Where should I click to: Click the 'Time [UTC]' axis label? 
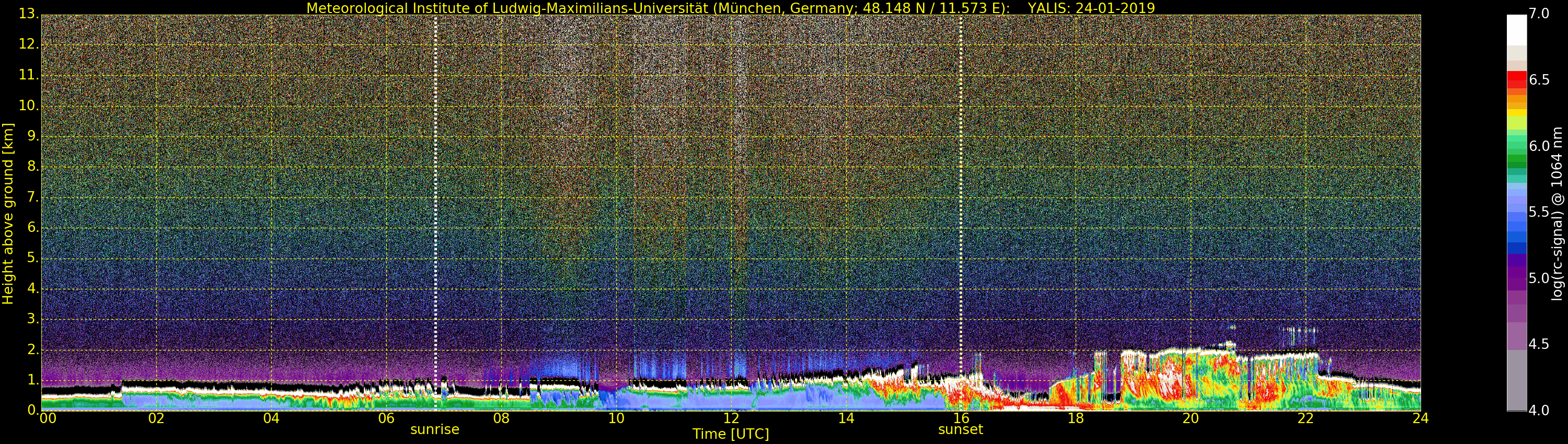click(731, 434)
